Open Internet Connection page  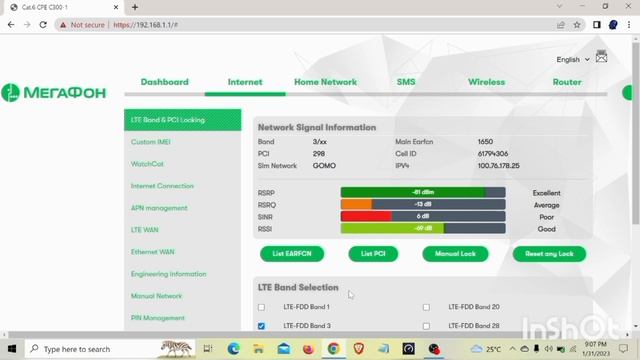(162, 186)
